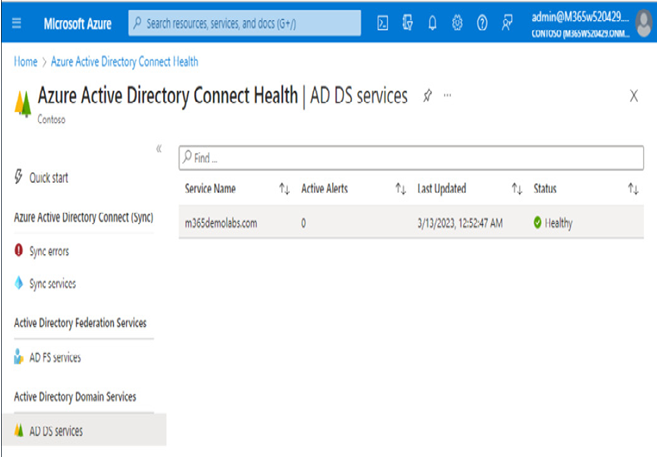
Task: Collapse the left navigation pane
Action: tap(159, 149)
